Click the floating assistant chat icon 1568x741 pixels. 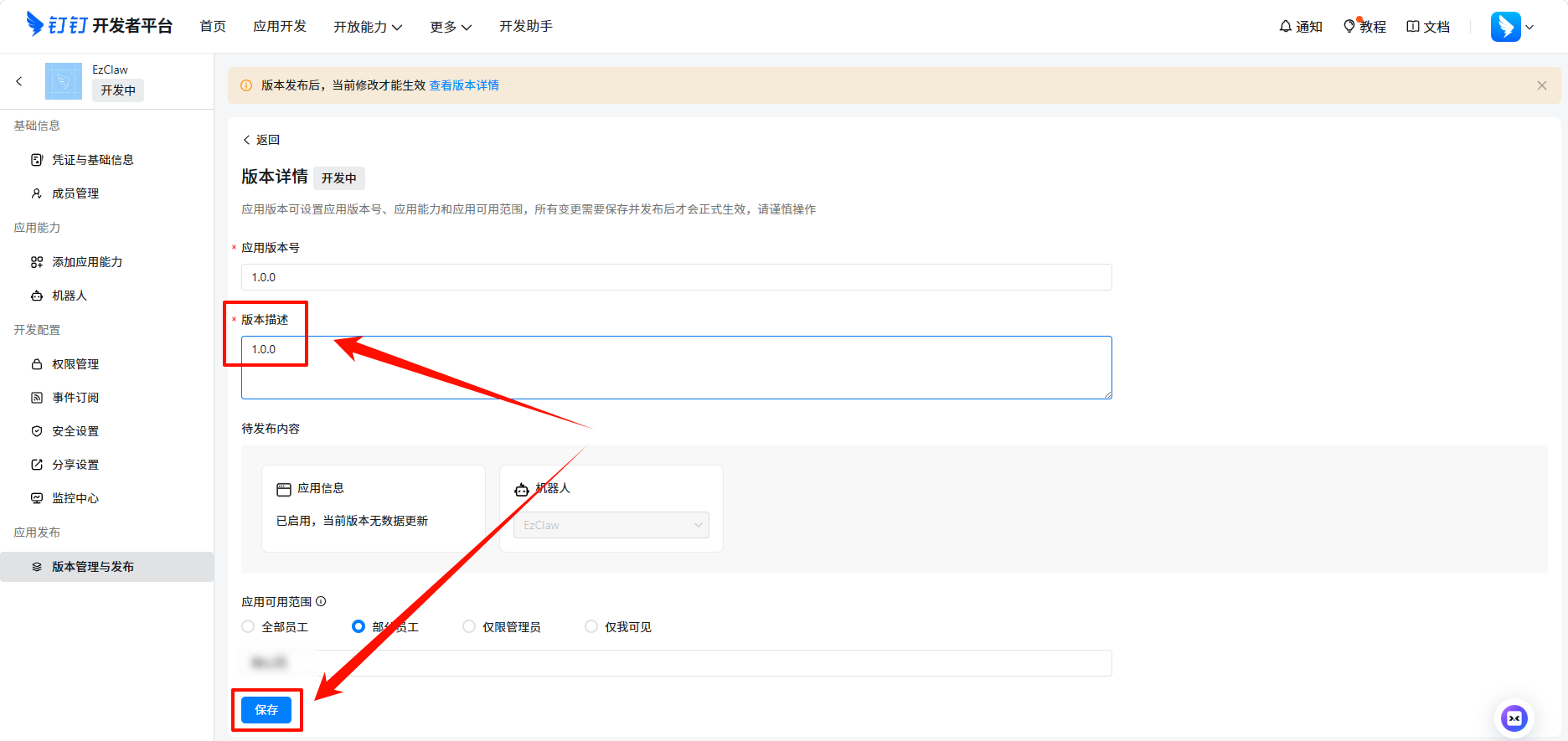[x=1514, y=718]
